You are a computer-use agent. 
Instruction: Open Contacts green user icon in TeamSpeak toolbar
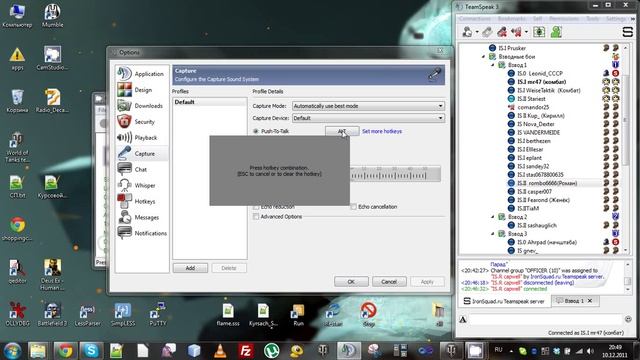556,32
